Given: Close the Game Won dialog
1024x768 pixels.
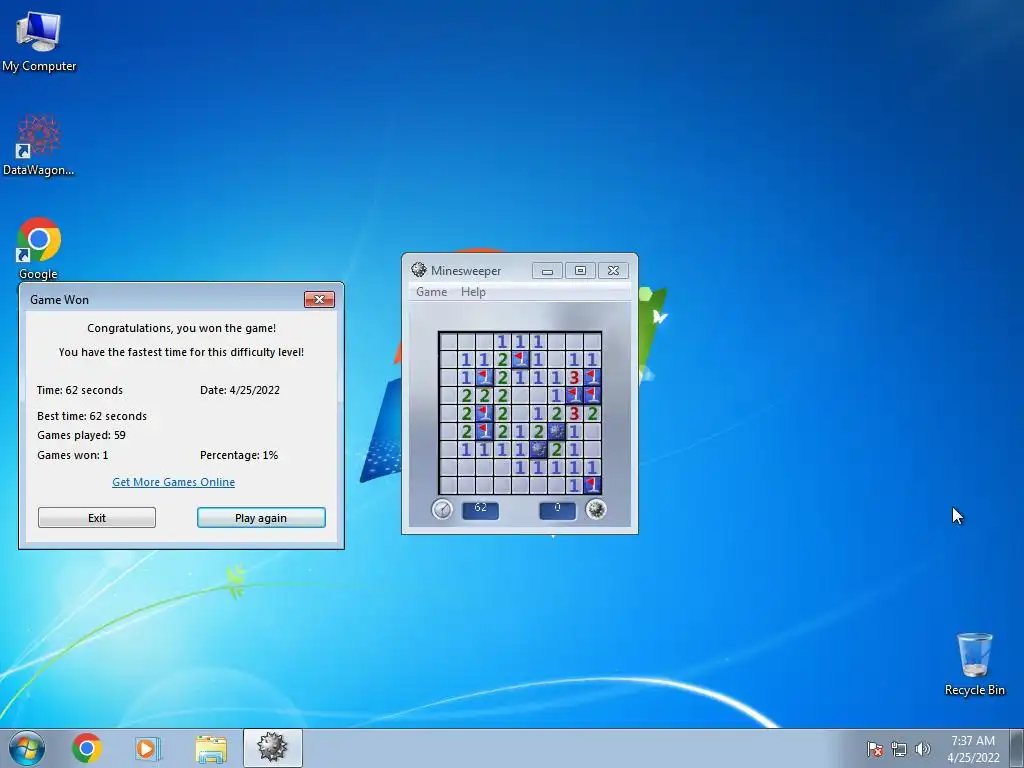Looking at the screenshot, I should coord(319,299).
